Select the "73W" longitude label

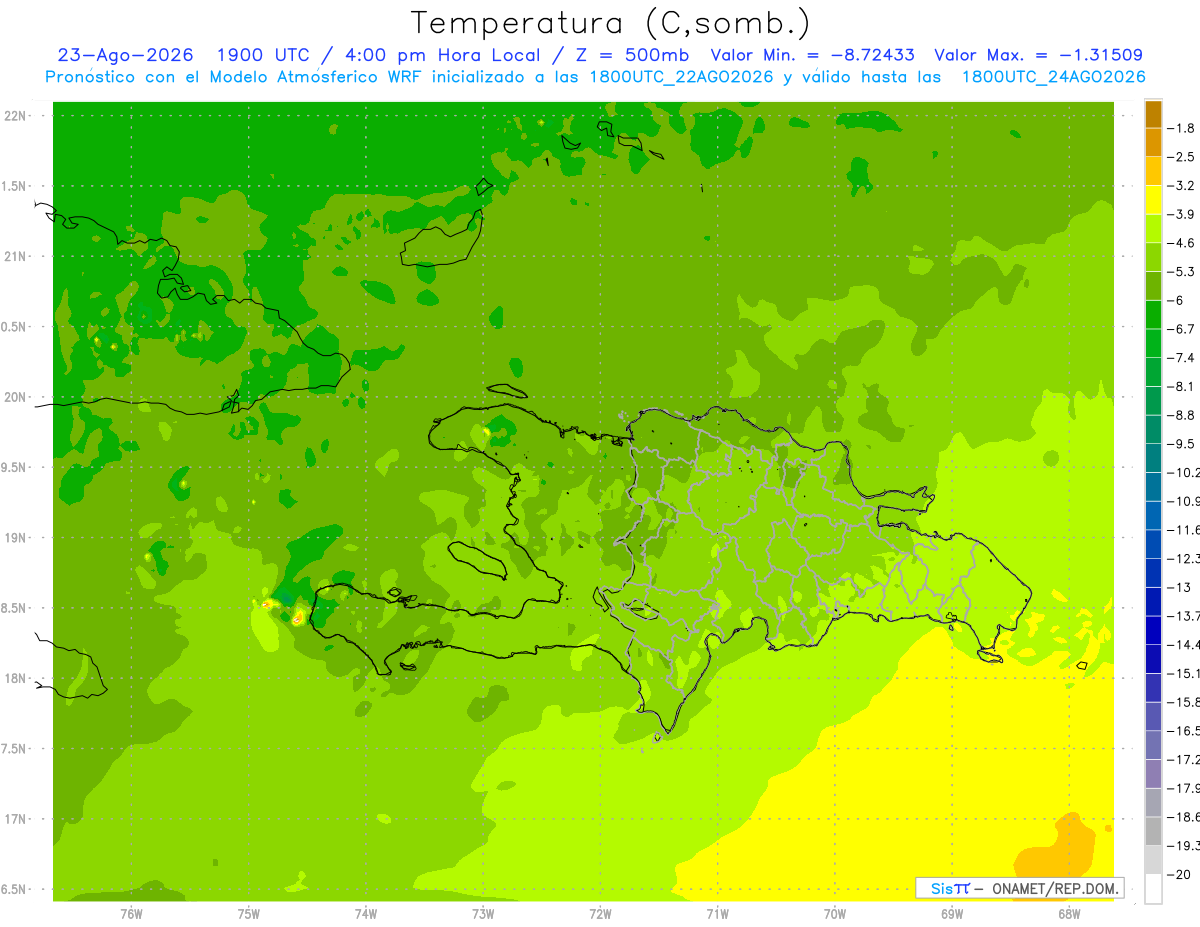(x=483, y=914)
